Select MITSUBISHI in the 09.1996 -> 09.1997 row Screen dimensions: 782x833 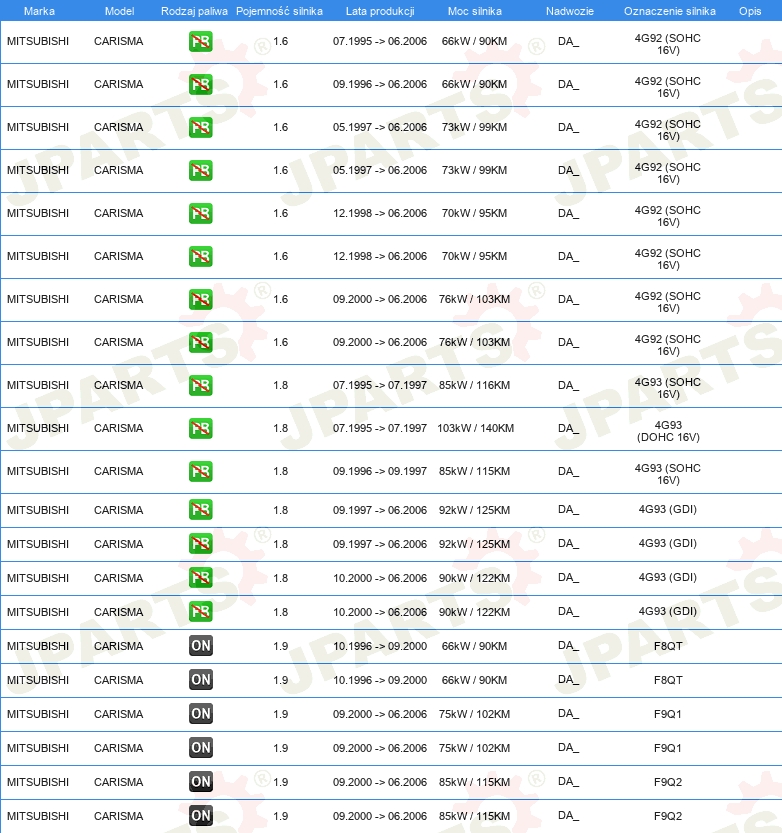pyautogui.click(x=38, y=472)
